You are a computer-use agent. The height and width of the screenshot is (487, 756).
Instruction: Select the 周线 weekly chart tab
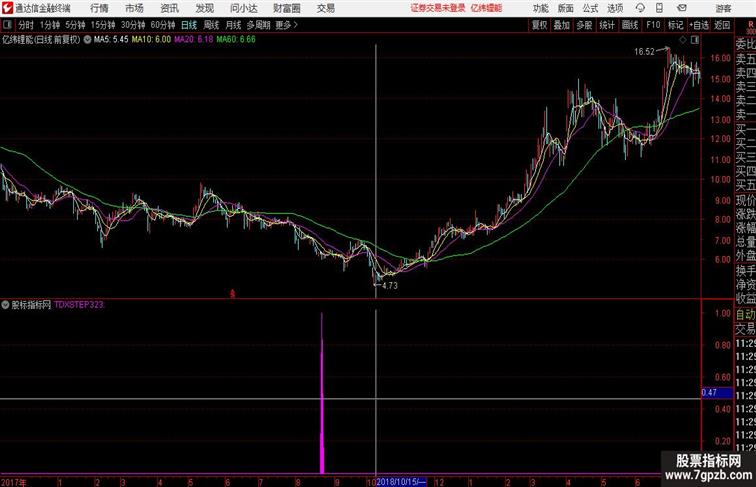pos(211,25)
